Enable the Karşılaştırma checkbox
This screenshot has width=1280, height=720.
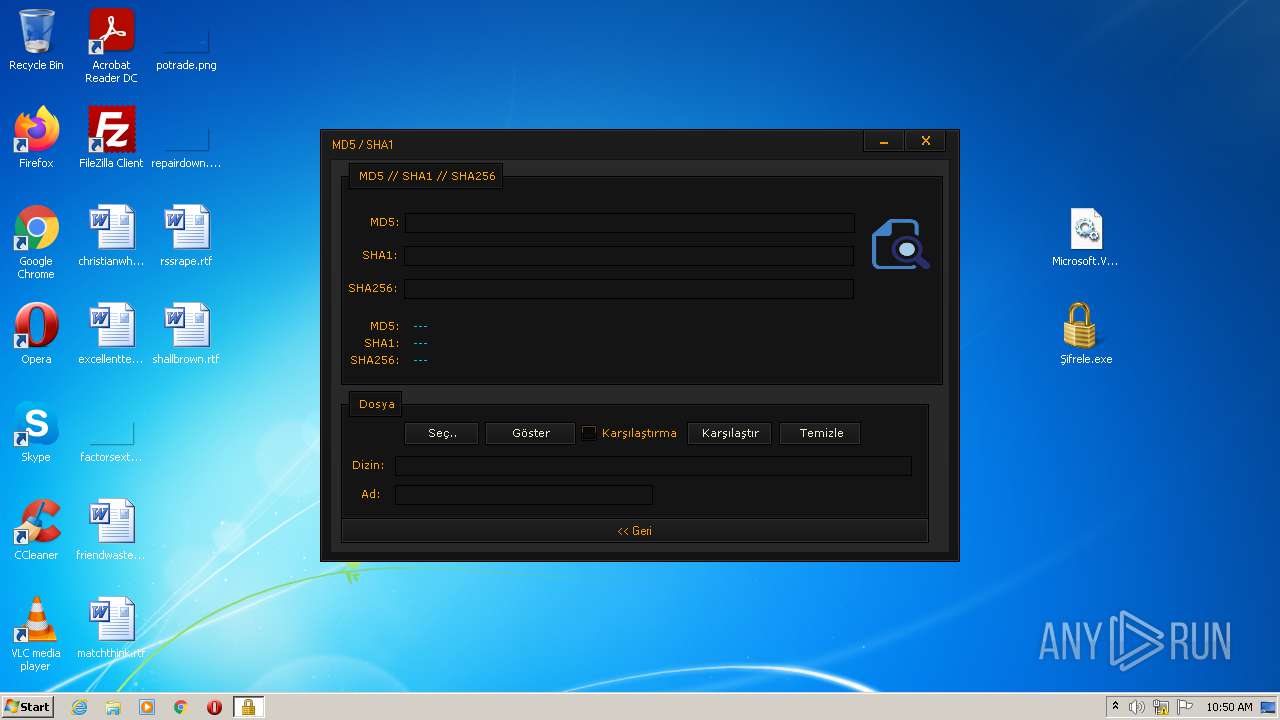pos(589,433)
